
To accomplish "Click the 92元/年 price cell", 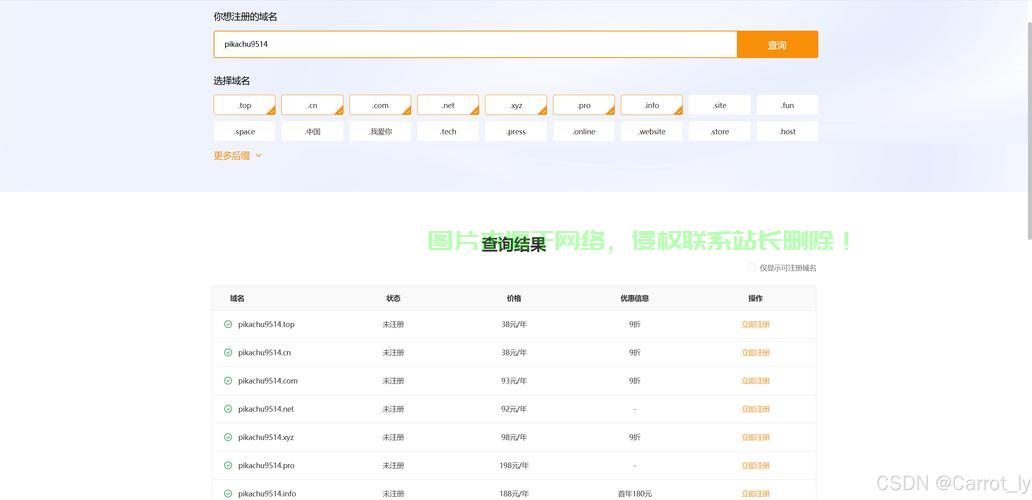I will coord(514,409).
